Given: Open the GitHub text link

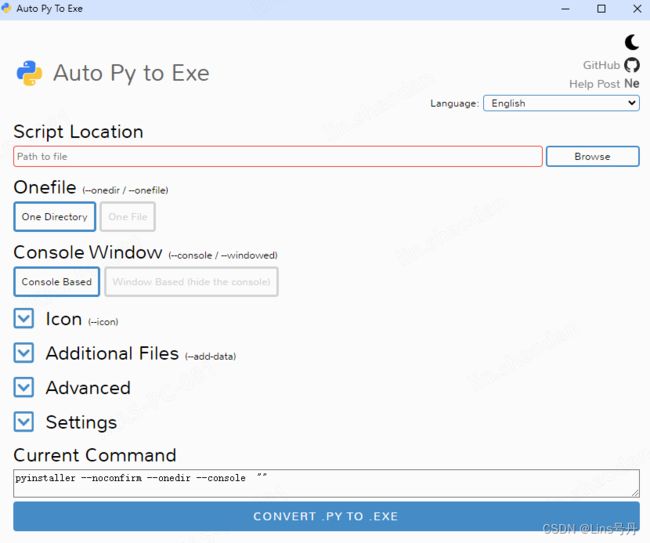Looking at the screenshot, I should 601,65.
